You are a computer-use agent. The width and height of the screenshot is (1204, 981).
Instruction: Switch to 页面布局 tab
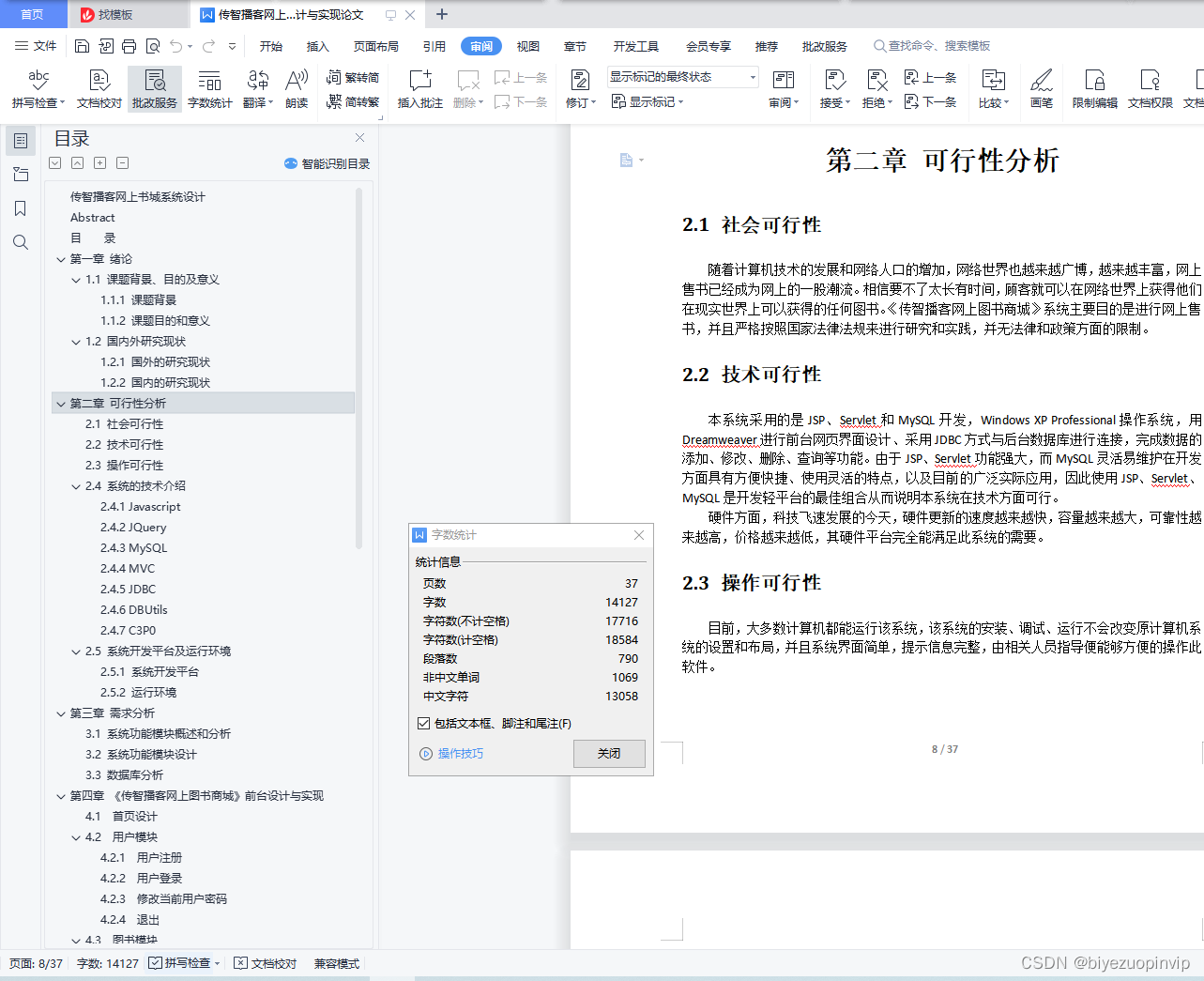coord(376,46)
